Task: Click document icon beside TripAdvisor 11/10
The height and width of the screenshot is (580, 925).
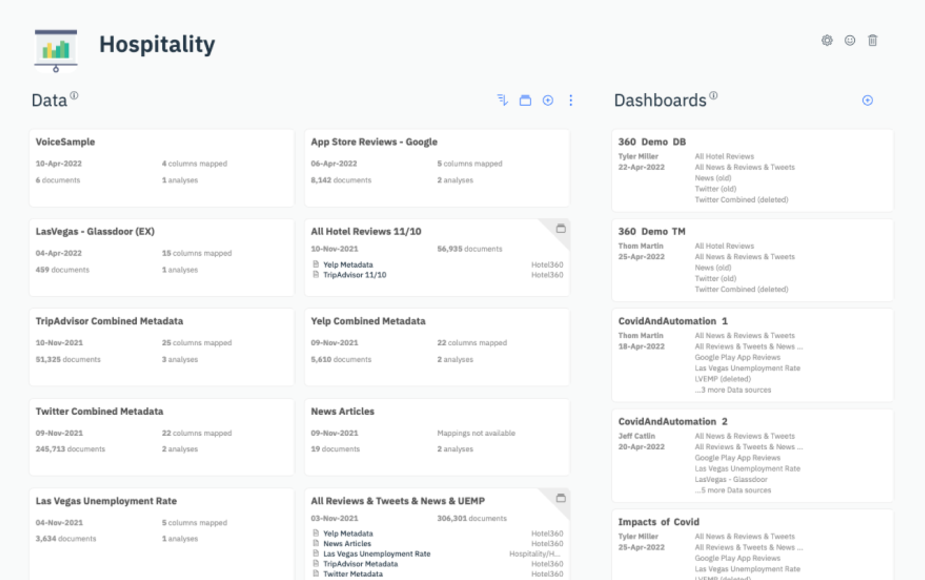Action: click(x=316, y=274)
